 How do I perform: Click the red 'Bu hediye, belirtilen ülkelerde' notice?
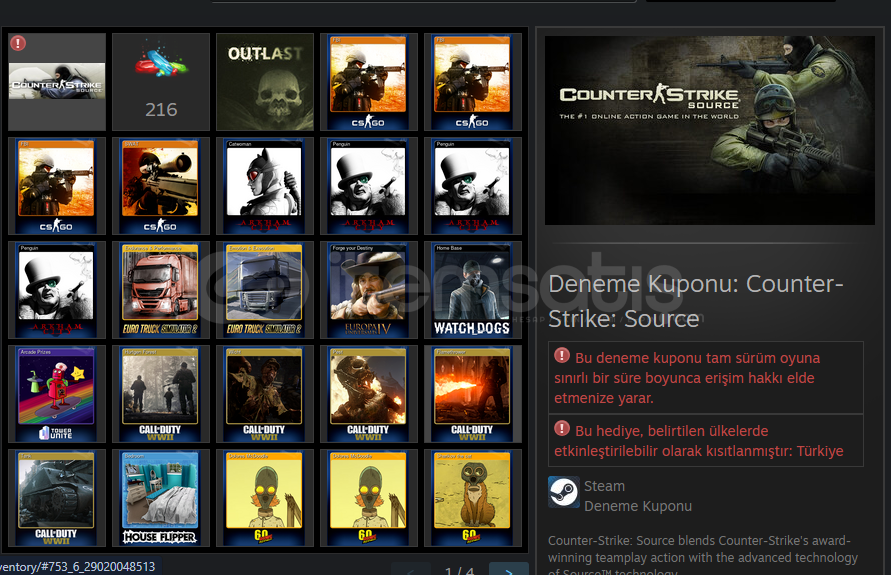(x=706, y=441)
